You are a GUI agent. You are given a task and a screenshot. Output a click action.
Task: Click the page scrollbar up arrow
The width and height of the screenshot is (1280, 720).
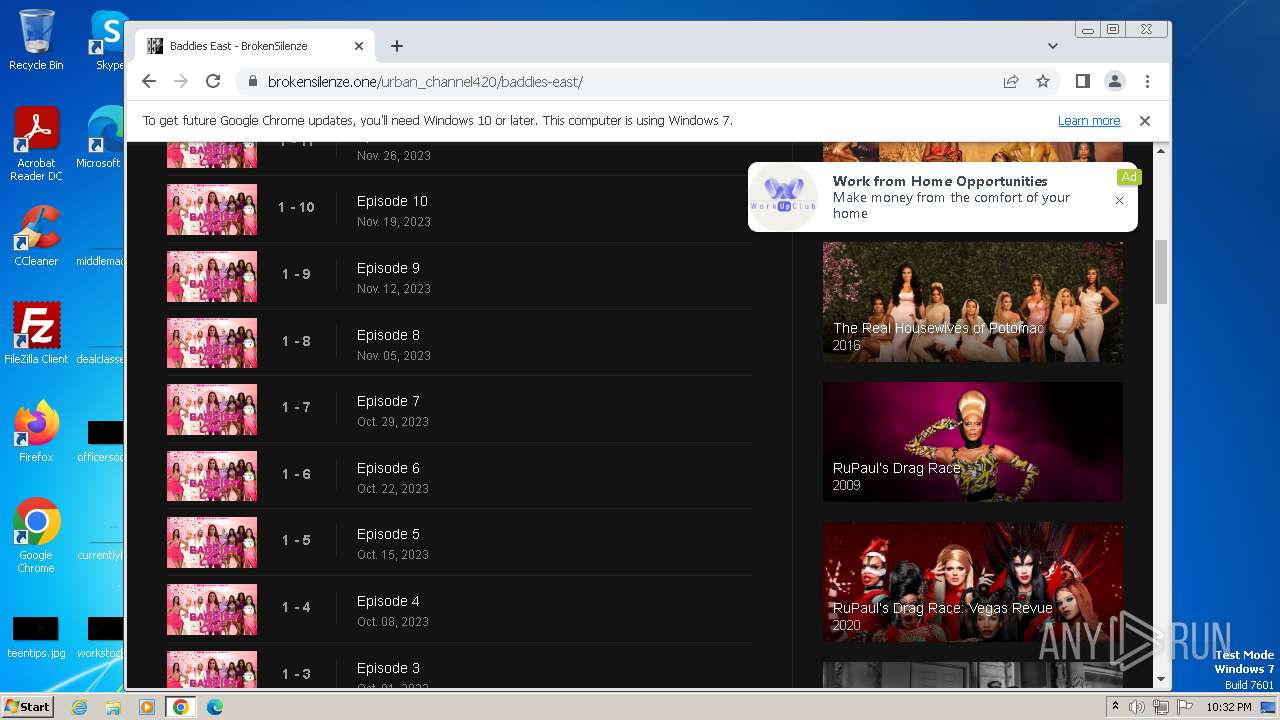1161,151
